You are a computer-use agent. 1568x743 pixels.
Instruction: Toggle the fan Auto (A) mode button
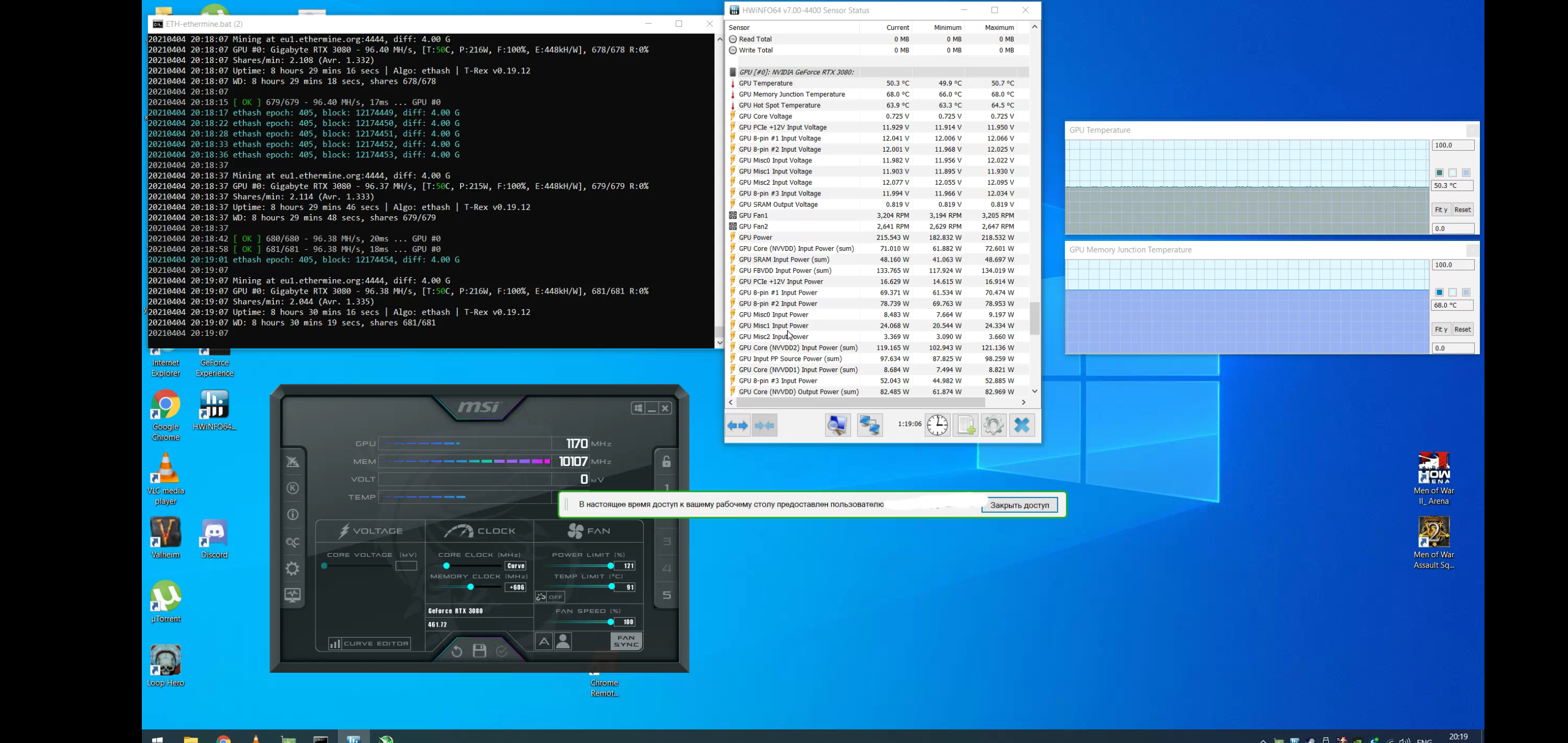click(x=544, y=641)
